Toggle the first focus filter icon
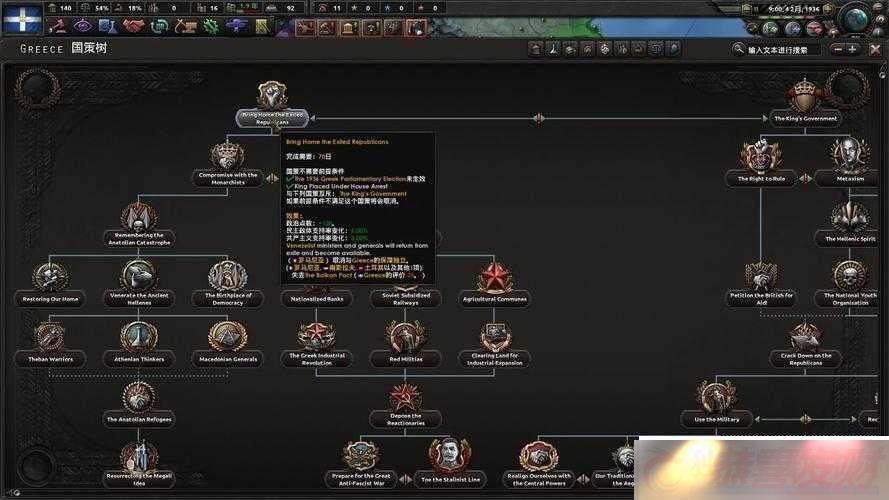The image size is (889, 500). tap(536, 49)
